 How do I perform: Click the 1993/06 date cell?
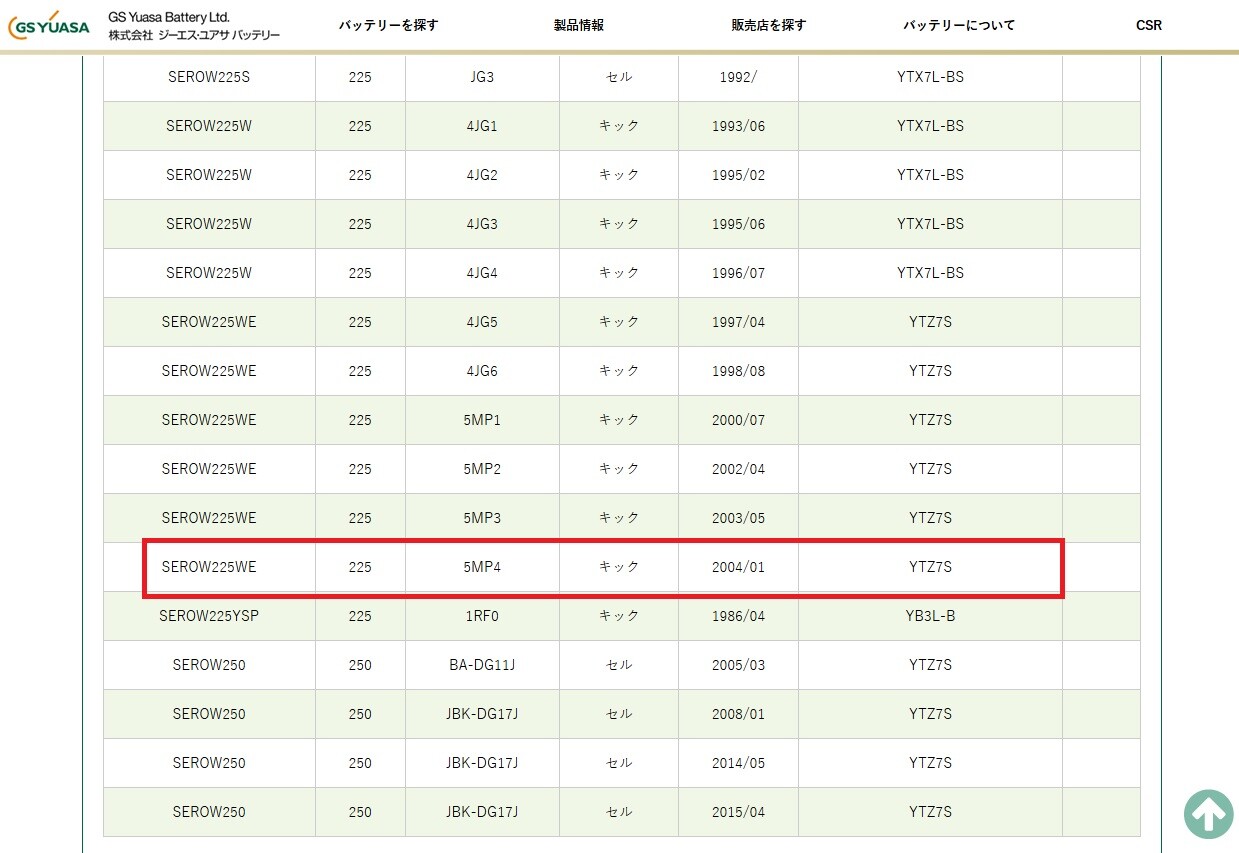738,126
